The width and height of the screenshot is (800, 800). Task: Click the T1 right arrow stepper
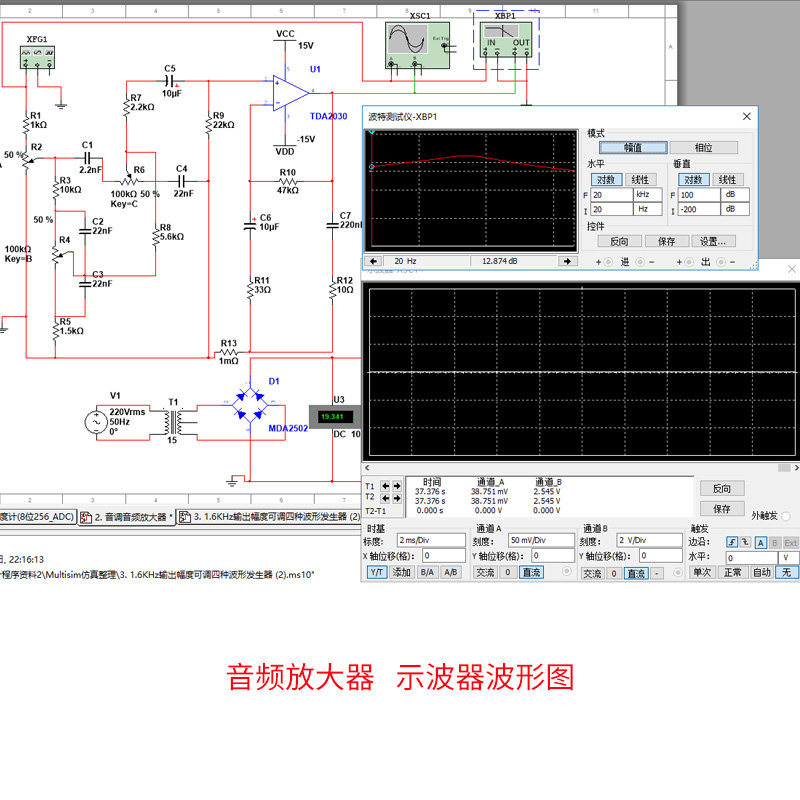[396, 485]
